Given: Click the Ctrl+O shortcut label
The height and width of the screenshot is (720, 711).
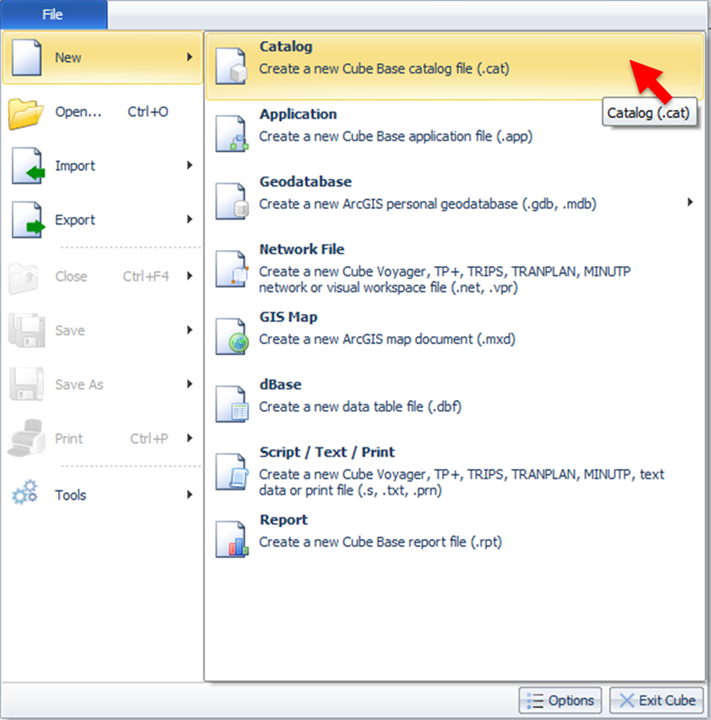Looking at the screenshot, I should point(148,112).
